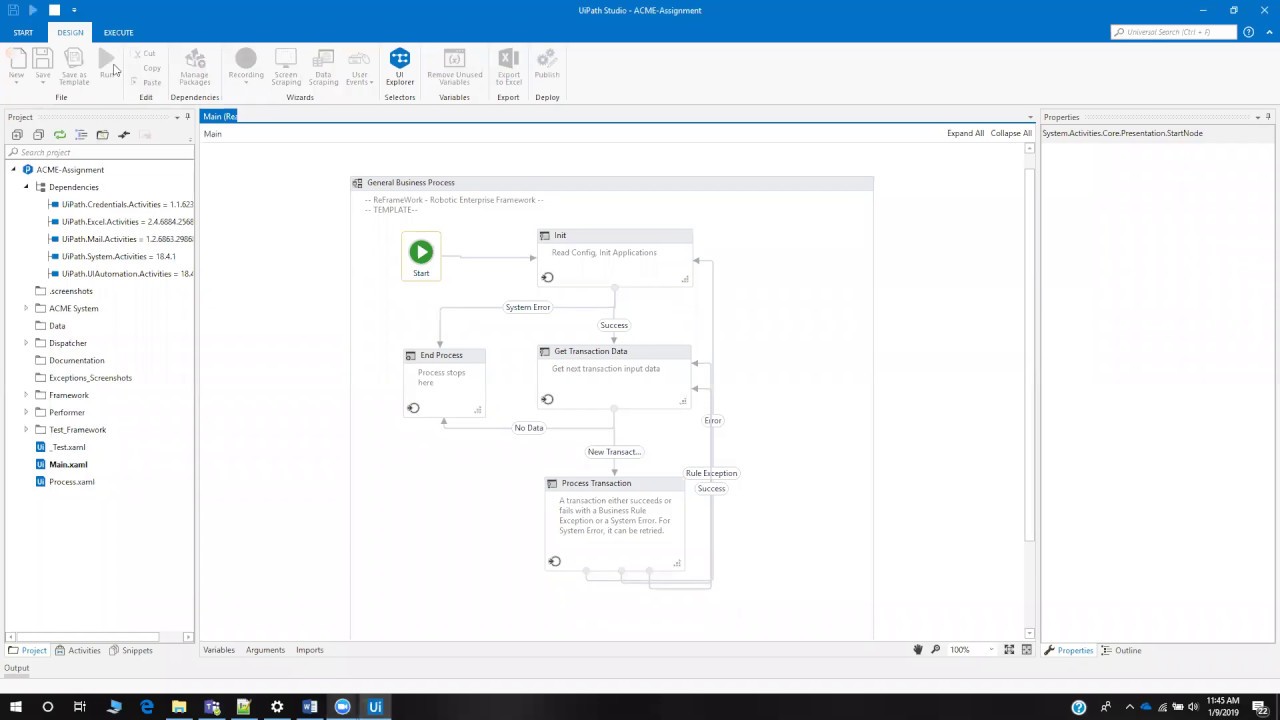Collapse the Dependencies node

pyautogui.click(x=26, y=187)
